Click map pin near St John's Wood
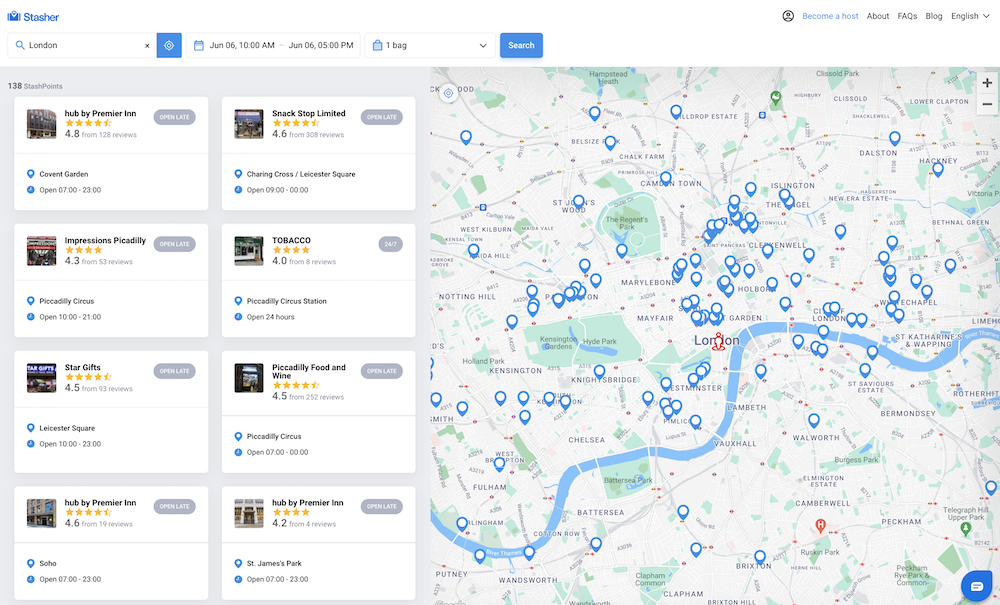This screenshot has width=1000, height=605. point(578,201)
